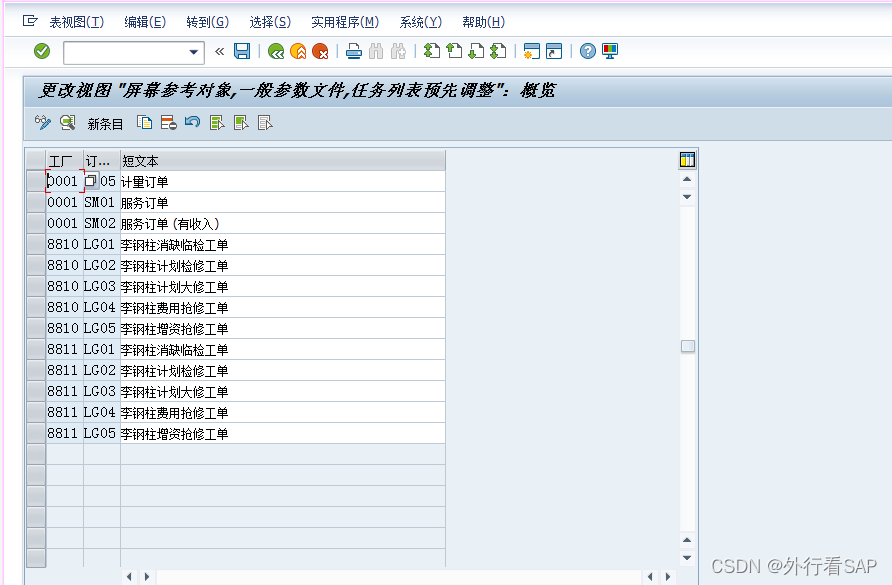
Task: Click the Select All icon
Action: 217,122
